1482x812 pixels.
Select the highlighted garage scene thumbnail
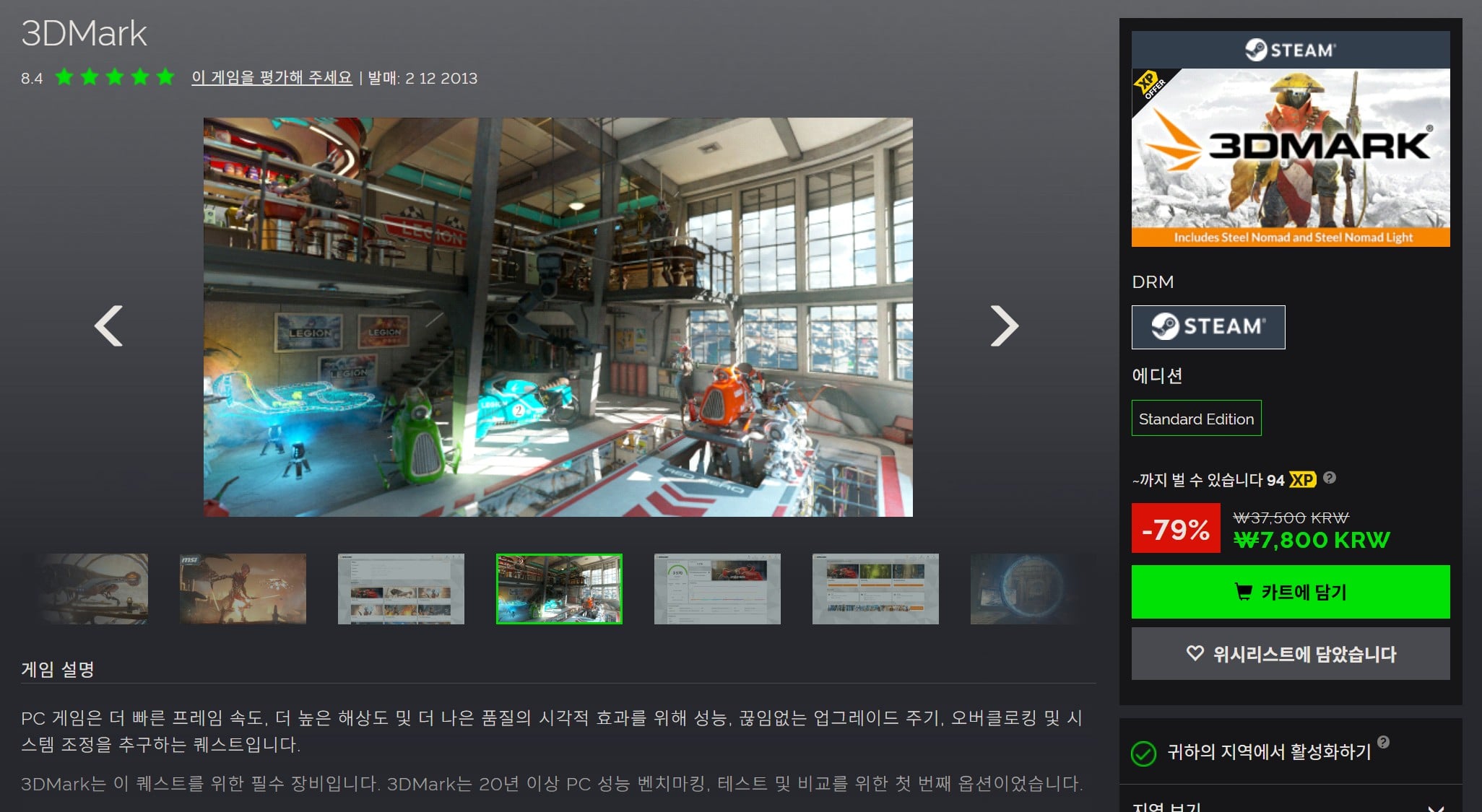point(559,589)
